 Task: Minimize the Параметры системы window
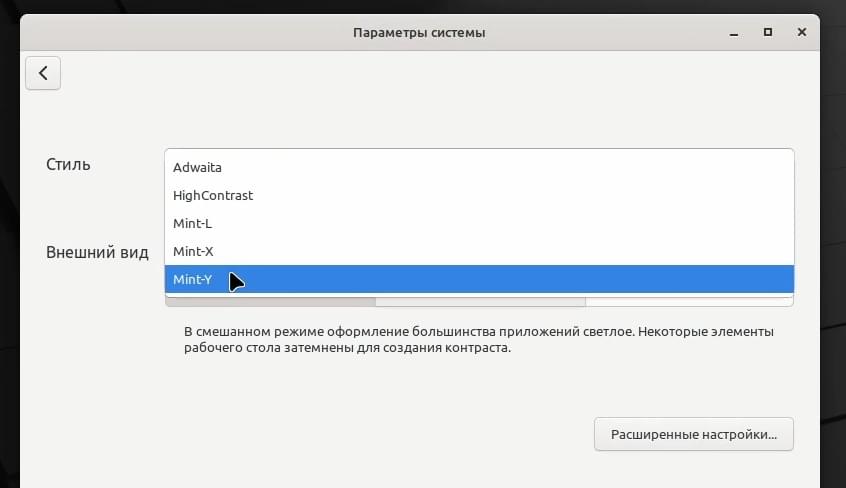click(734, 33)
